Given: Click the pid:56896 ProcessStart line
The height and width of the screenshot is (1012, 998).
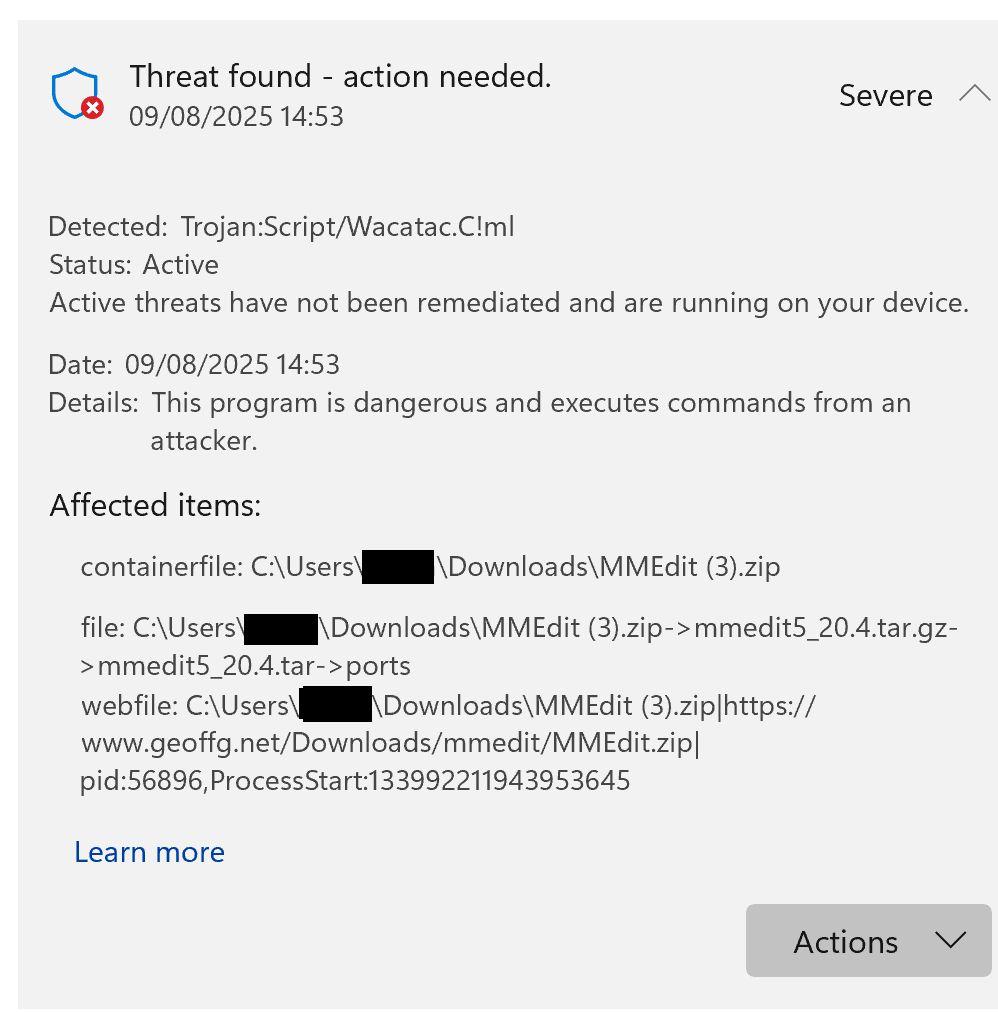Looking at the screenshot, I should point(355,780).
